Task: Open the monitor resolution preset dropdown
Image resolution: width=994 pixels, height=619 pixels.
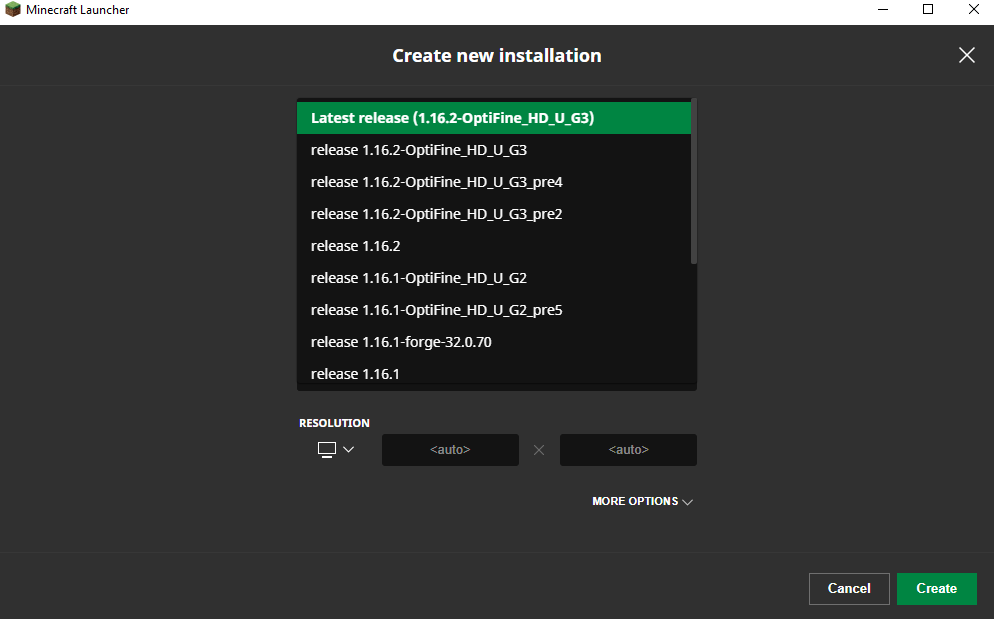Action: pos(348,450)
